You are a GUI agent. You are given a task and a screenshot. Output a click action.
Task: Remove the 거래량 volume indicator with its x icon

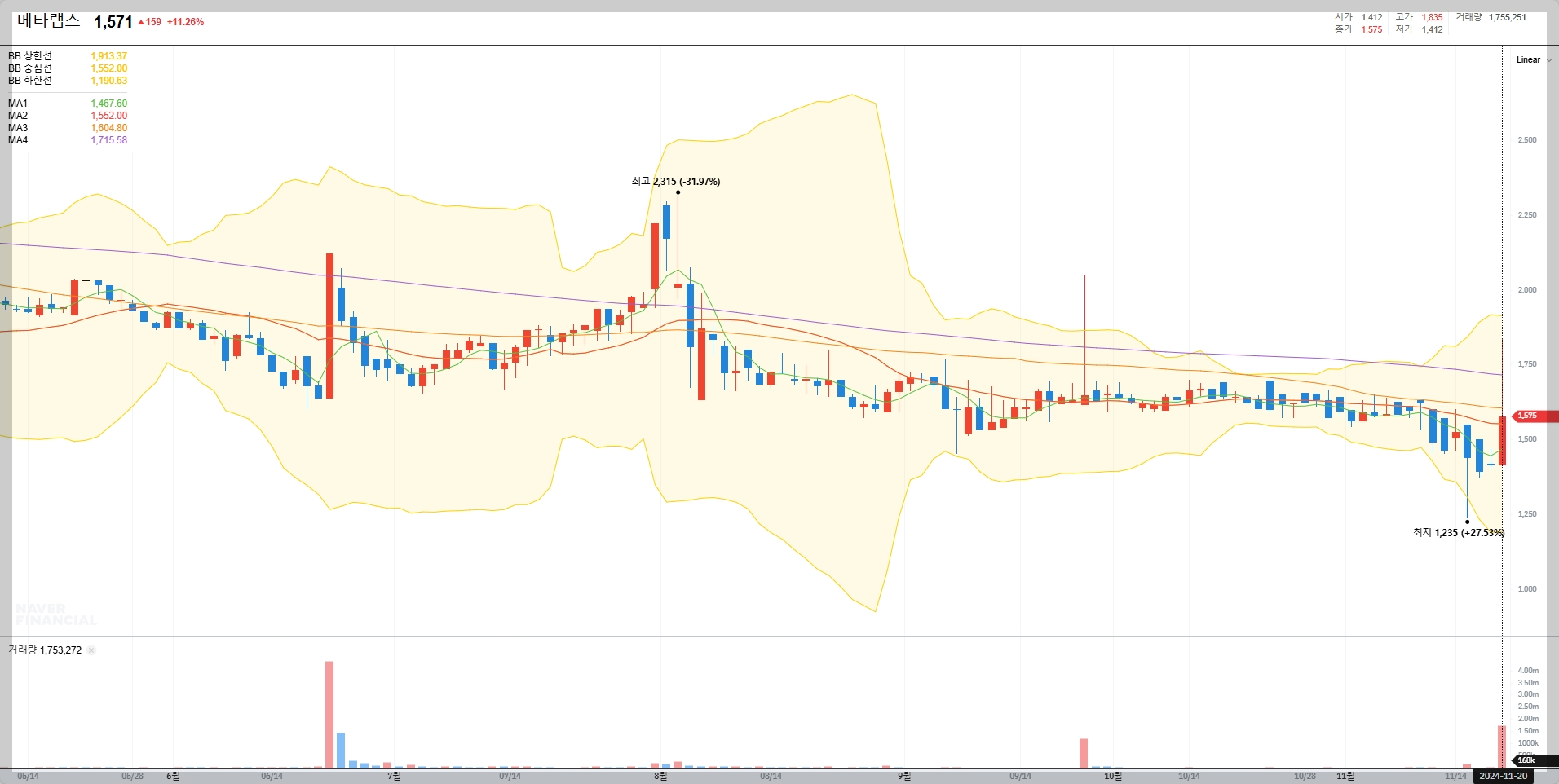(x=91, y=650)
